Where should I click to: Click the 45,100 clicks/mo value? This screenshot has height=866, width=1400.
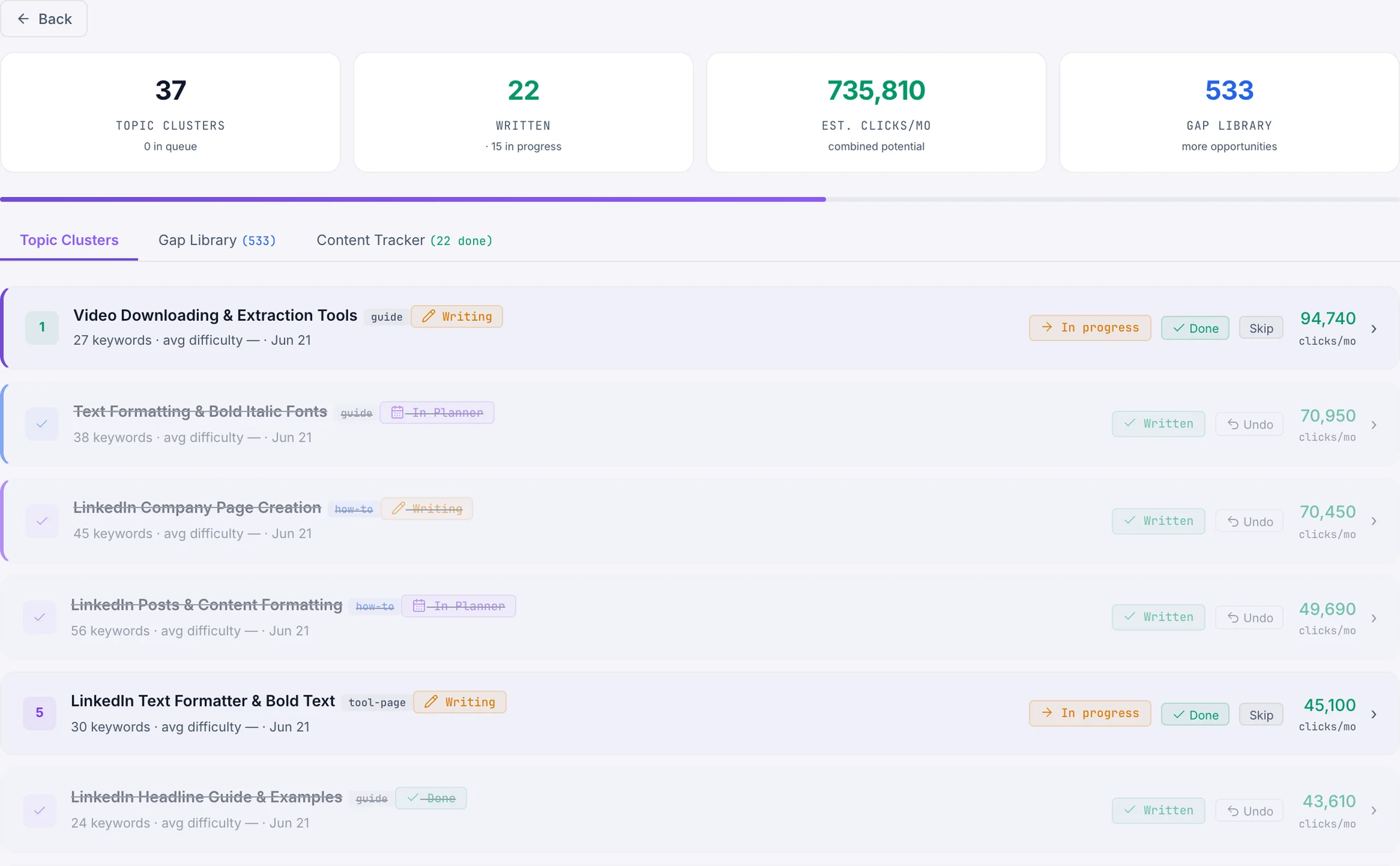coord(1329,705)
